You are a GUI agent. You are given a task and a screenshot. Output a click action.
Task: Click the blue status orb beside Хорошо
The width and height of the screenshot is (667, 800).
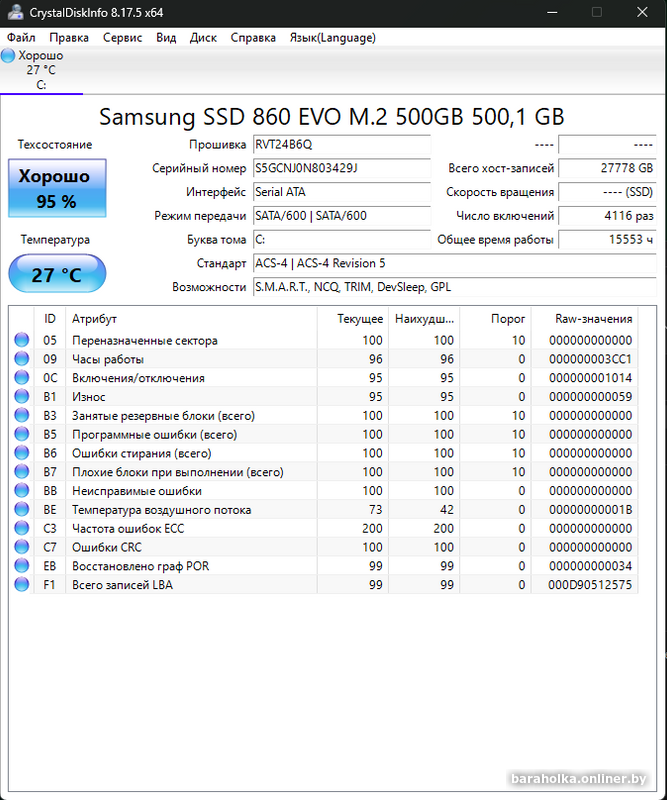[8, 56]
